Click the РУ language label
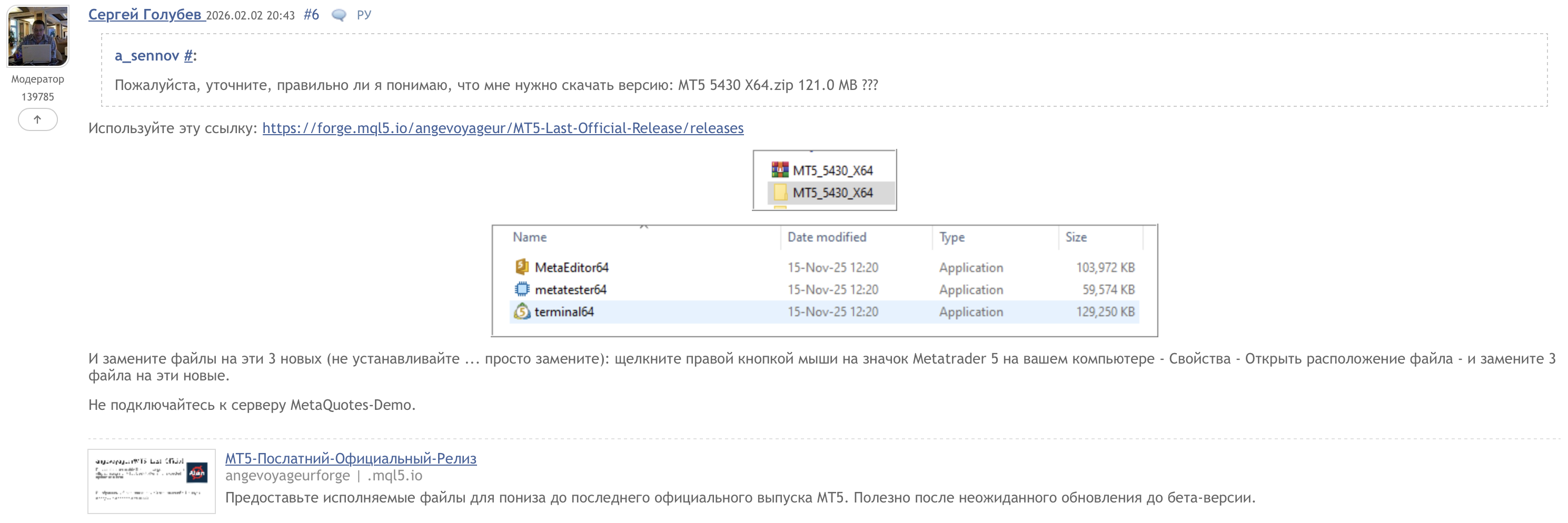Image resolution: width=1568 pixels, height=523 pixels. tap(364, 15)
